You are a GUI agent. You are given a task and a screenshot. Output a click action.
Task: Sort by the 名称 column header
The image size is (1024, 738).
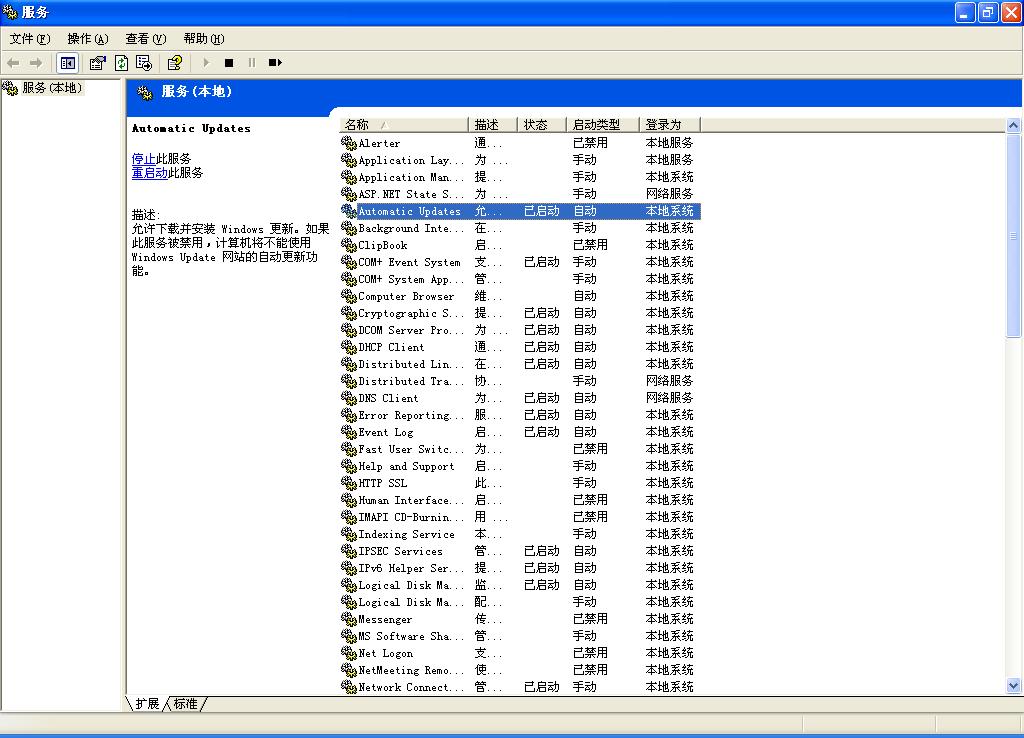click(404, 125)
